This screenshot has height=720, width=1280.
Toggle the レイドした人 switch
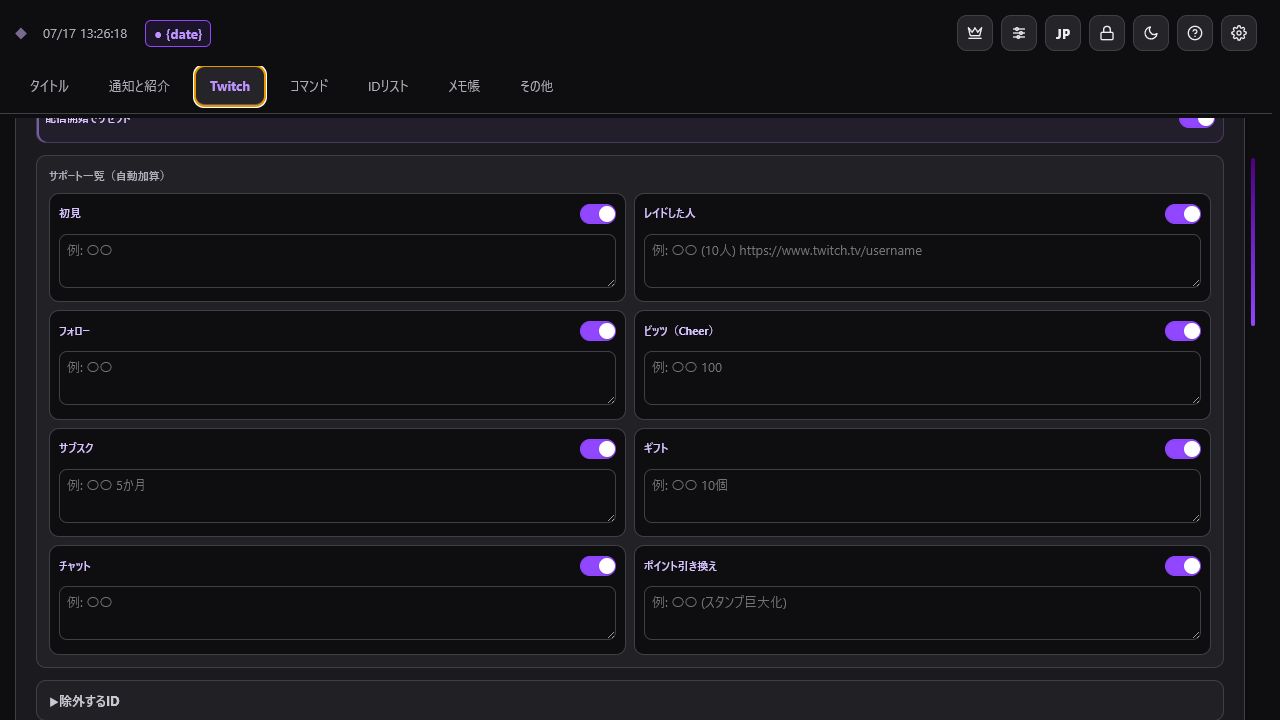[1183, 214]
